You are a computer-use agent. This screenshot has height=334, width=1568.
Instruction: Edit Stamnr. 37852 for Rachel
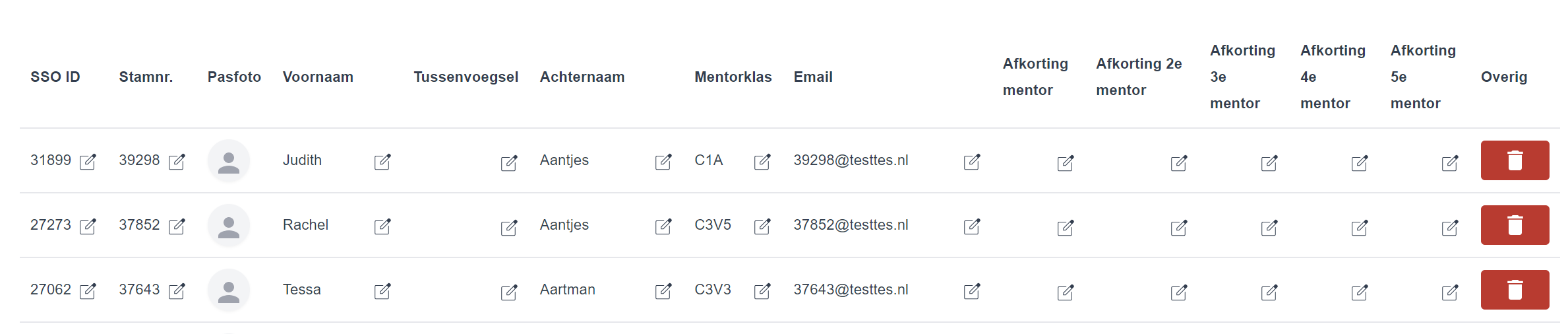pyautogui.click(x=177, y=226)
